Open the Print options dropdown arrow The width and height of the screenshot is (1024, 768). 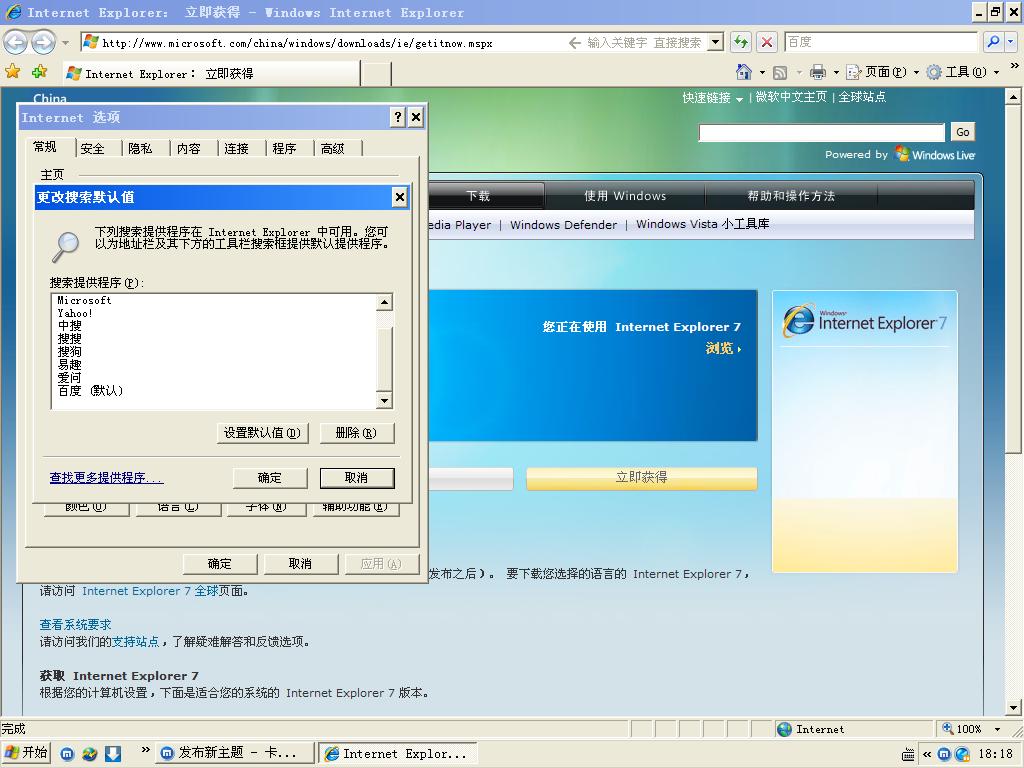pyautogui.click(x=836, y=72)
